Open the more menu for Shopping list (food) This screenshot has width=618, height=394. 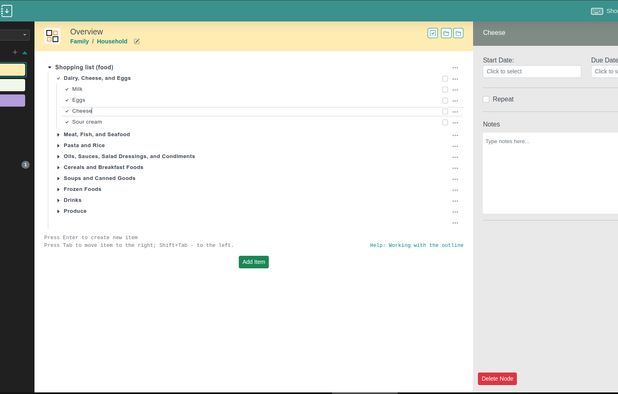(455, 68)
